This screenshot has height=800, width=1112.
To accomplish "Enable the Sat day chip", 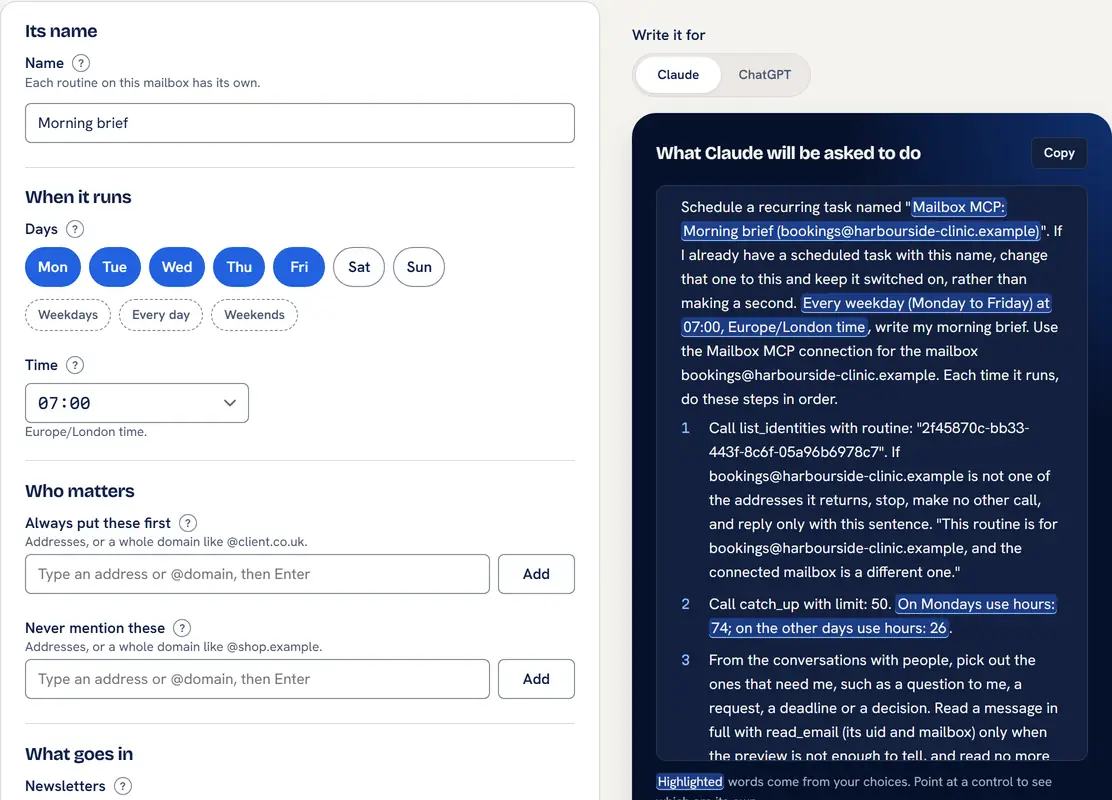I will click(x=359, y=267).
